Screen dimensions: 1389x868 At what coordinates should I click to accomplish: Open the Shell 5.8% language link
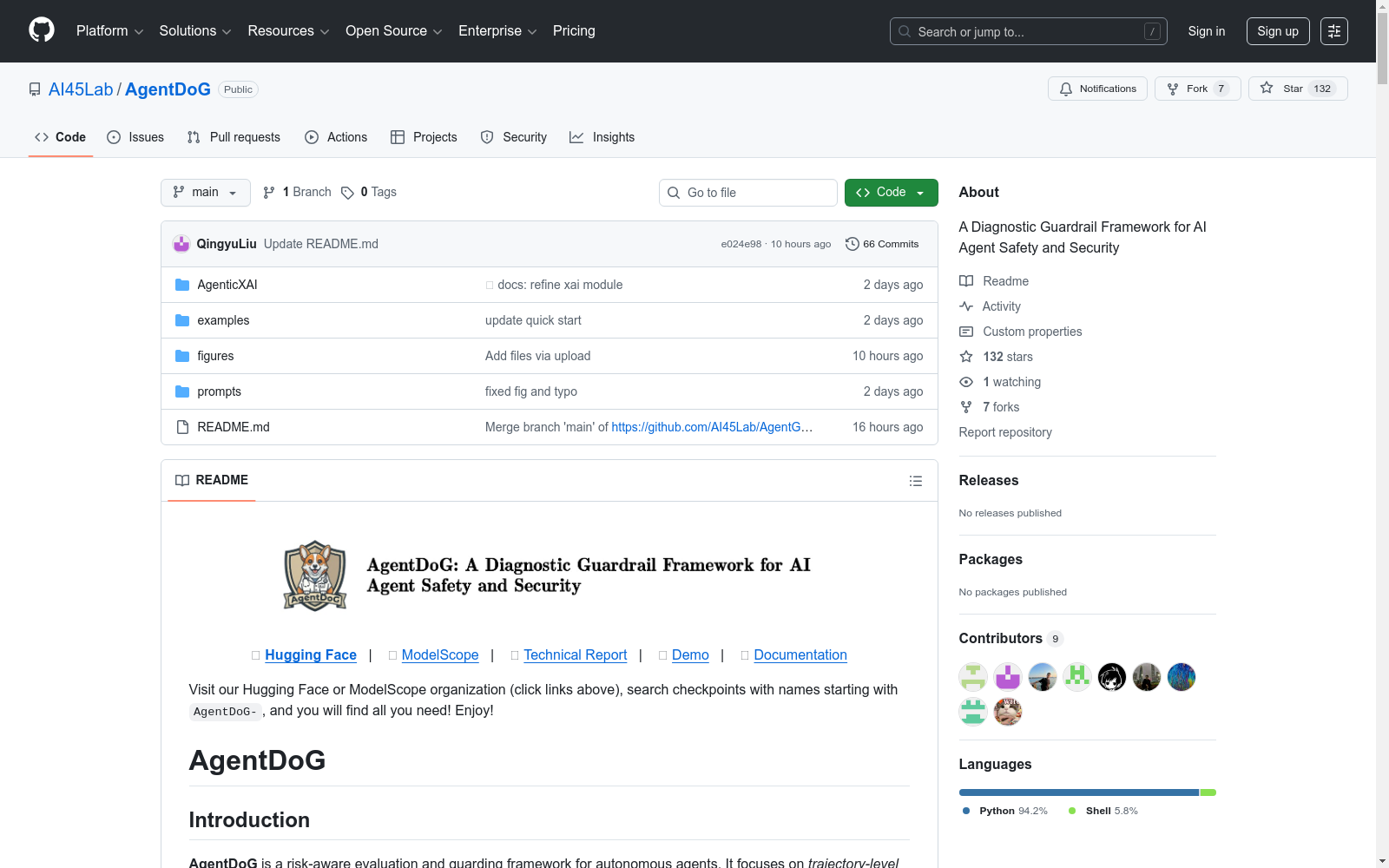coord(1103,811)
